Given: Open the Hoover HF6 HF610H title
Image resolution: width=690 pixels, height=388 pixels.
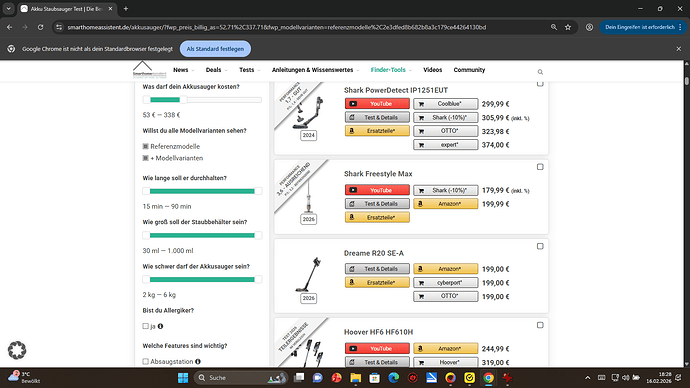Looking at the screenshot, I should (378, 332).
